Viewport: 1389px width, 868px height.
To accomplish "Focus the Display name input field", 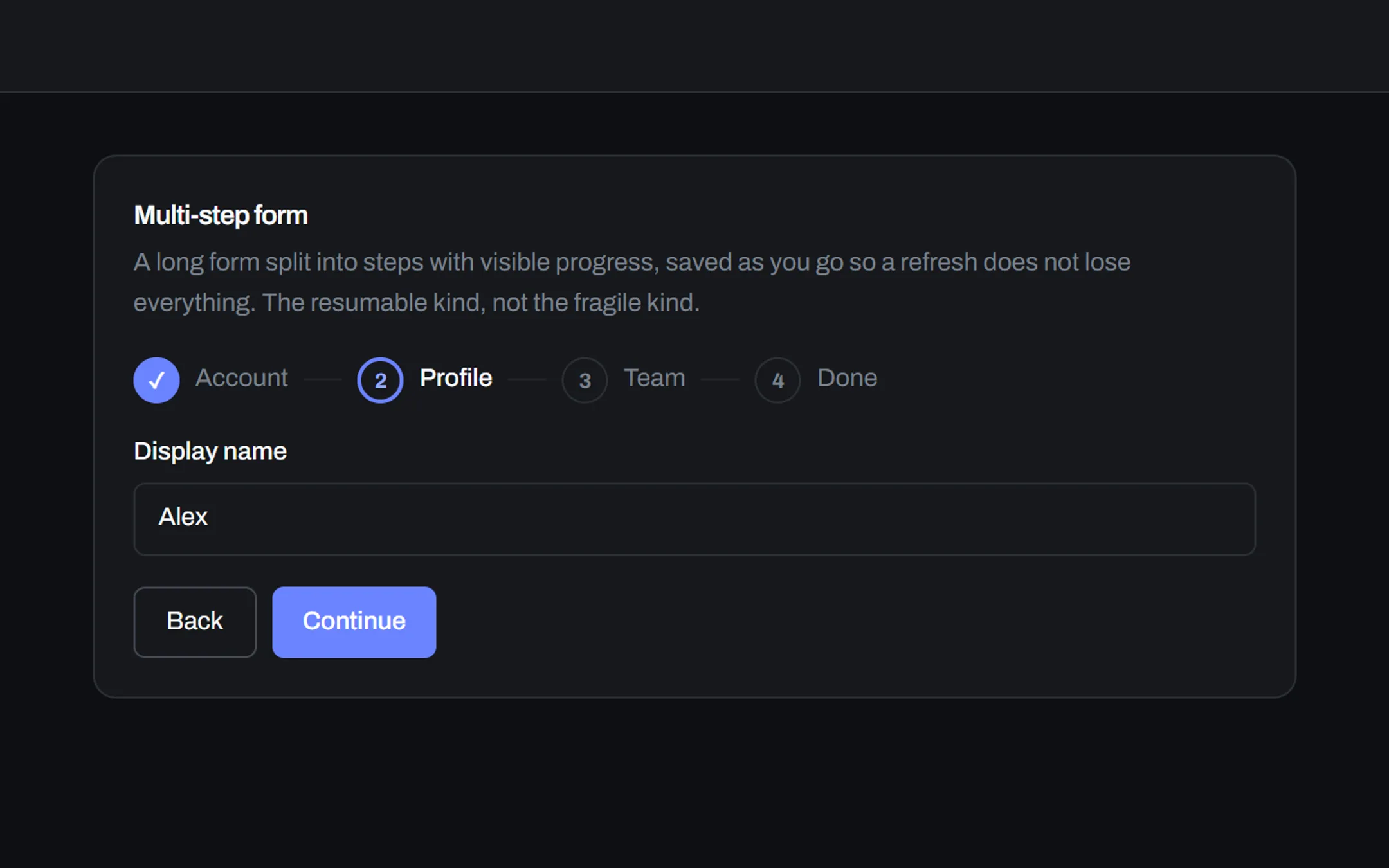I will pyautogui.click(x=694, y=519).
